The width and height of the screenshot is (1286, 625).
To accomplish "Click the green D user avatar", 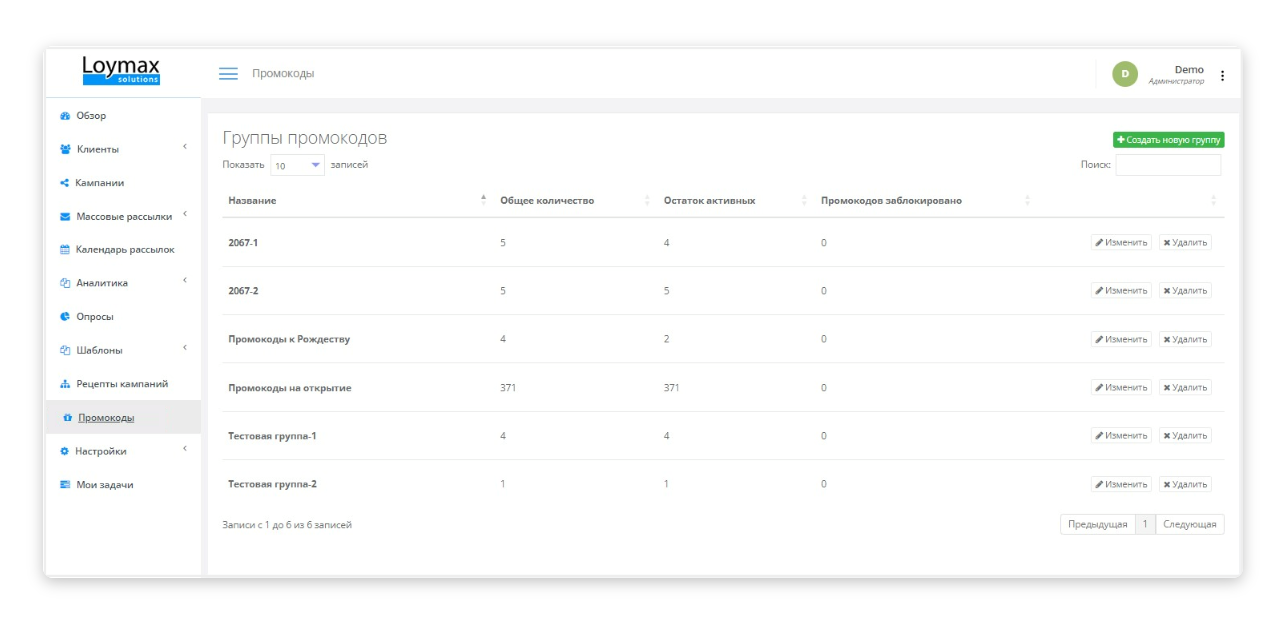I will [x=1125, y=74].
